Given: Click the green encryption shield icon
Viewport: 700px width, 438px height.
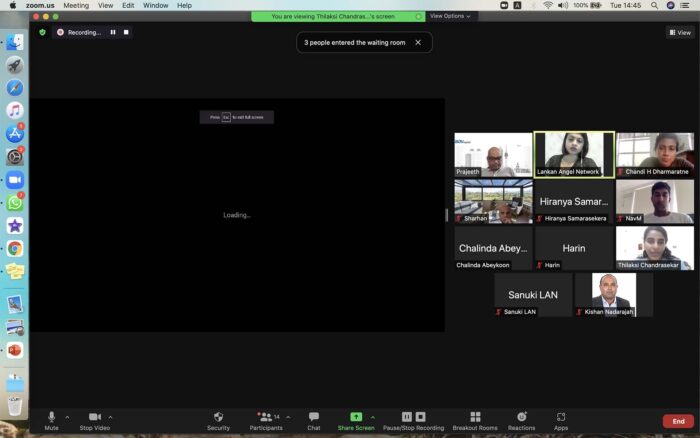Looking at the screenshot, I should 42,32.
